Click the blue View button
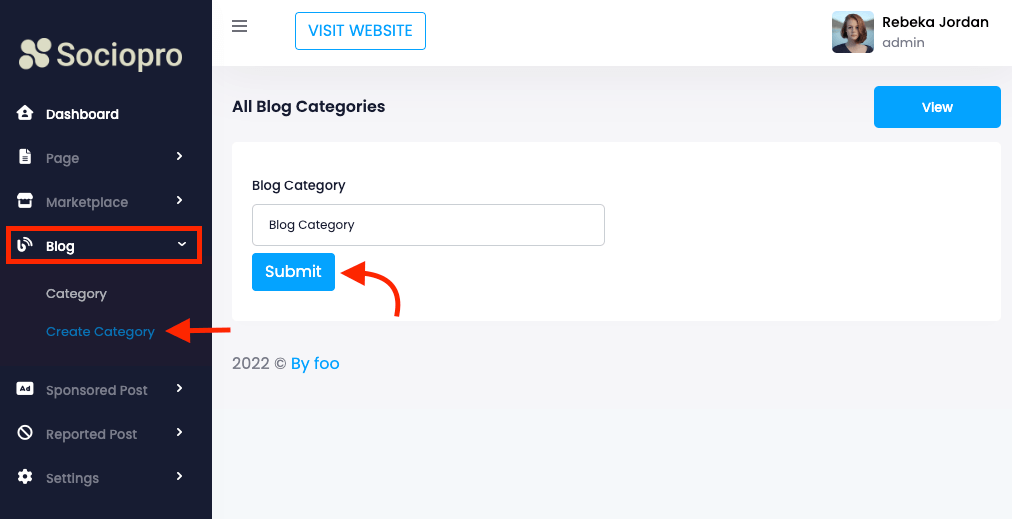Image resolution: width=1012 pixels, height=519 pixels. click(x=937, y=107)
